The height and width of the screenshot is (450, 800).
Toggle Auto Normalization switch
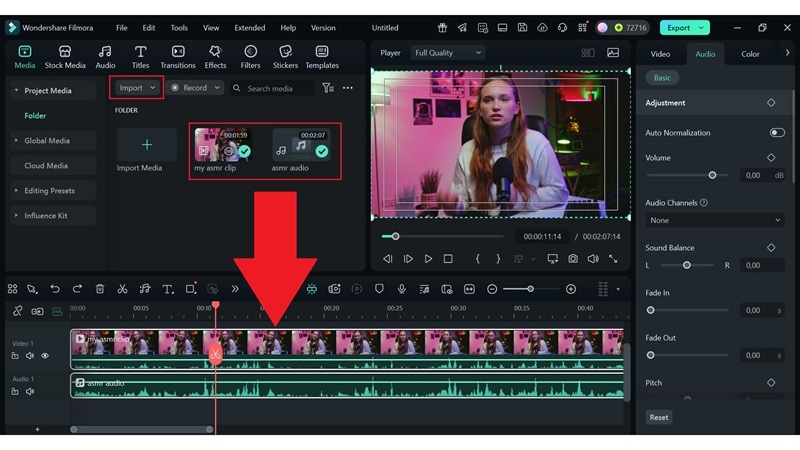(777, 133)
